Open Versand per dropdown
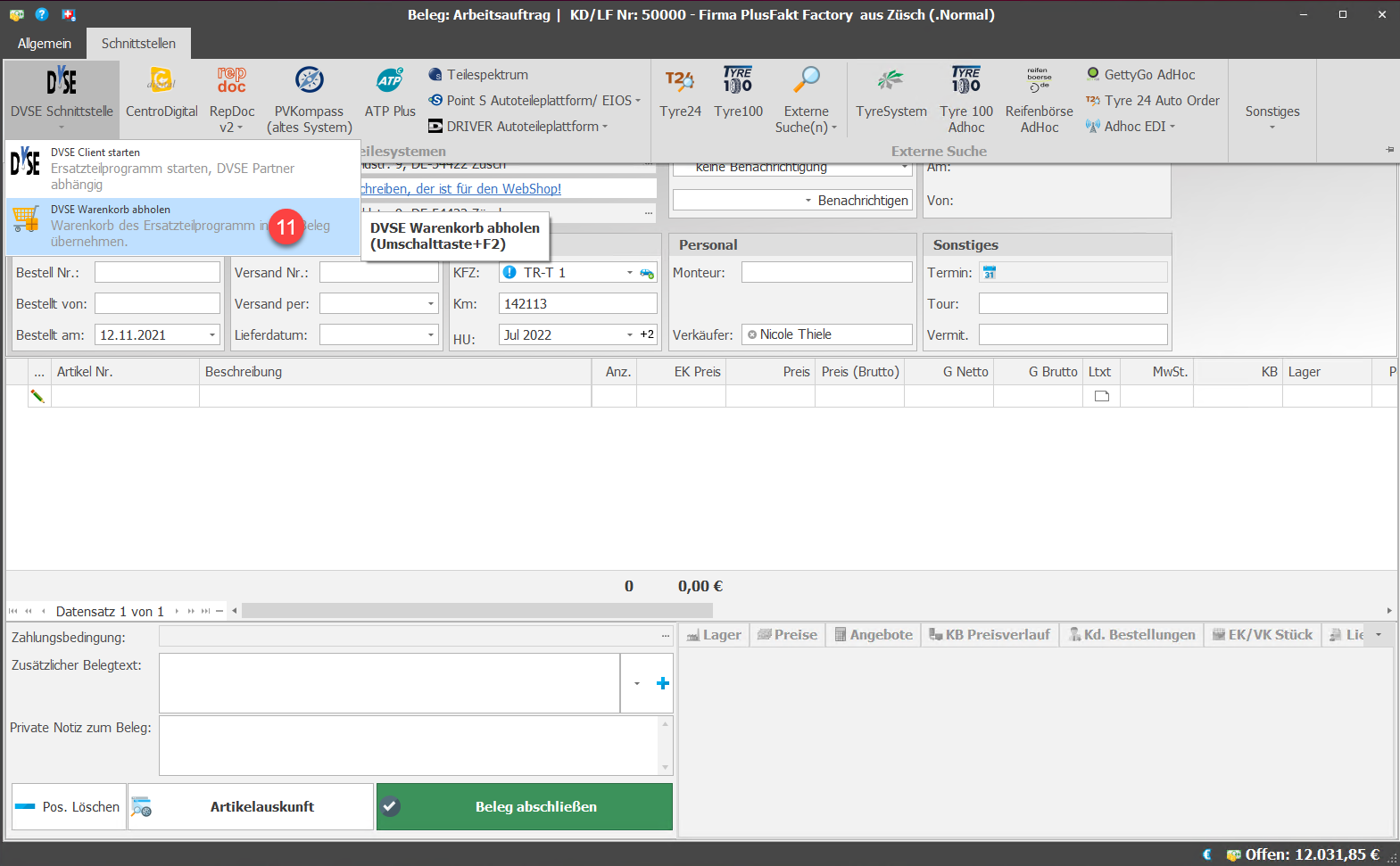Screen dimensions: 1400x866 [431, 303]
